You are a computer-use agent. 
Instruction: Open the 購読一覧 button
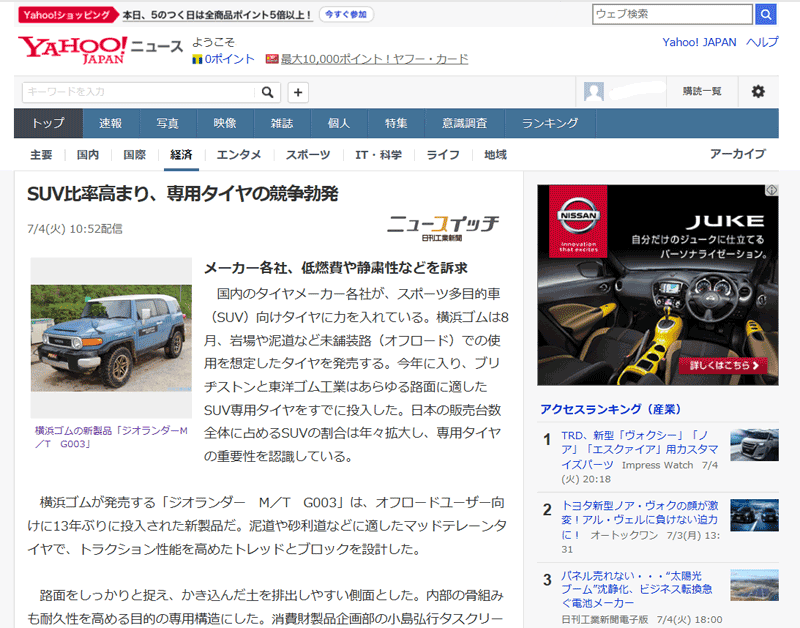(x=702, y=91)
